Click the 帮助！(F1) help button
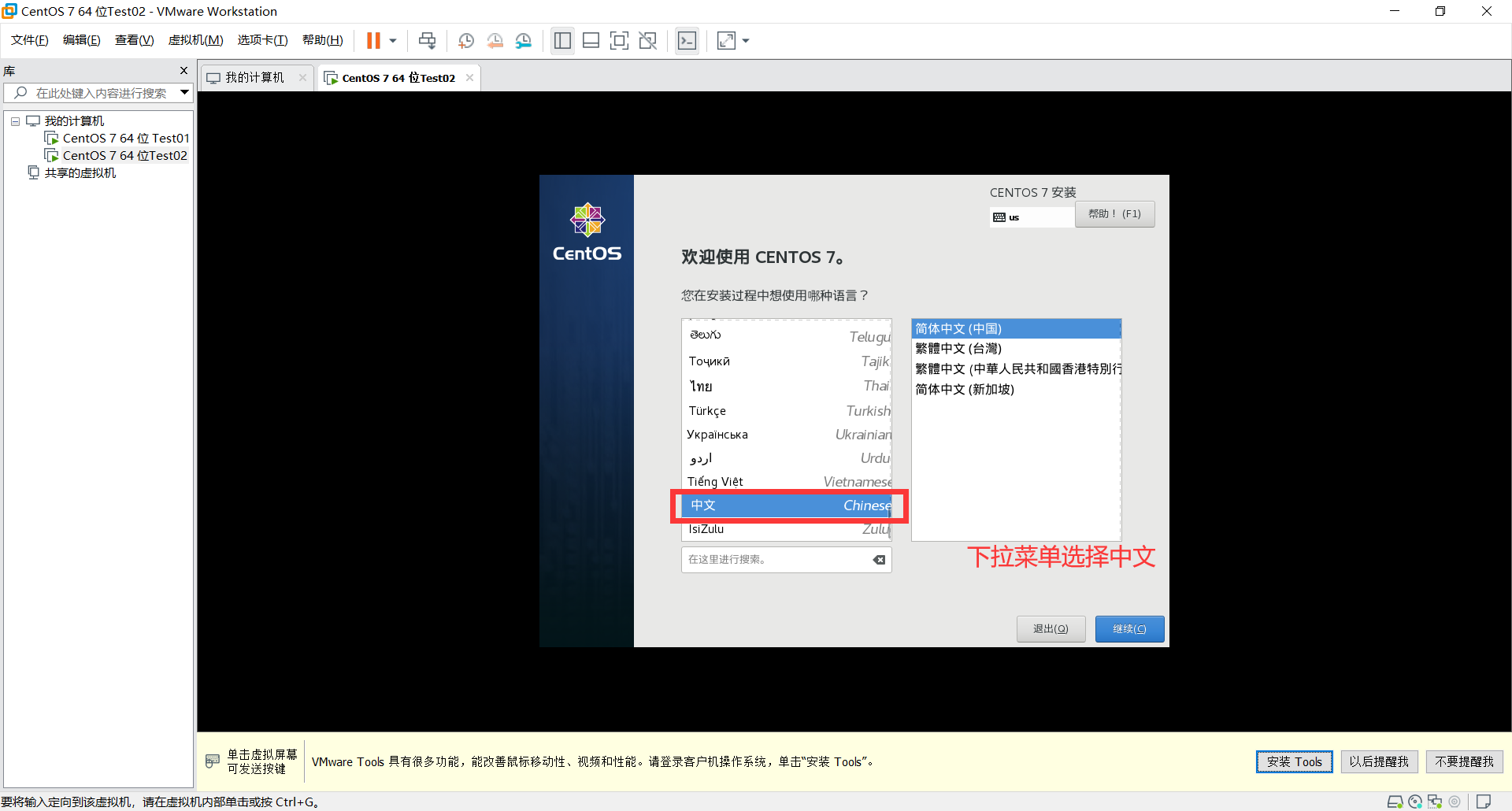 pos(1114,214)
